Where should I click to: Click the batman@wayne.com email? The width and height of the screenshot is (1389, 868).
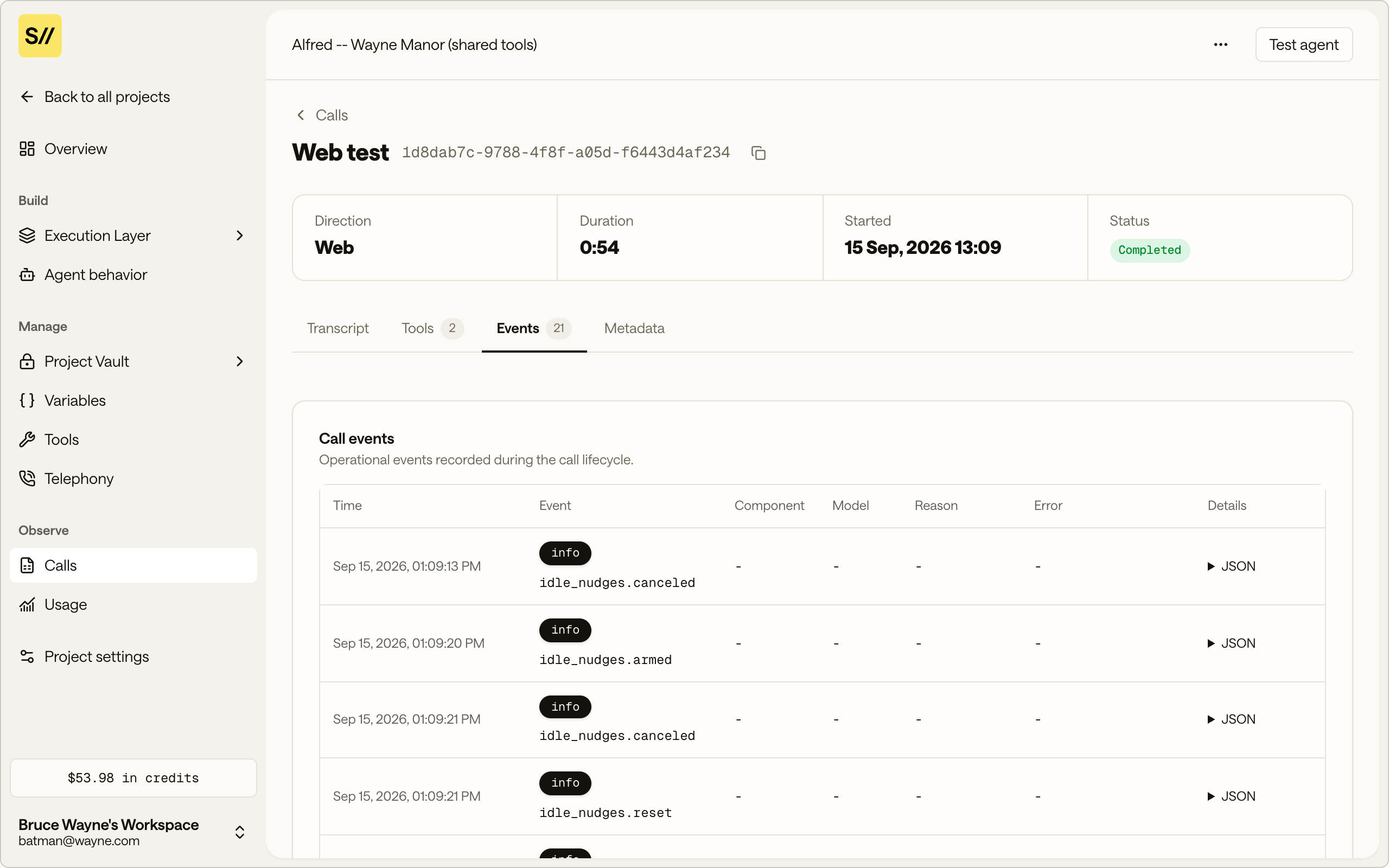coord(79,840)
